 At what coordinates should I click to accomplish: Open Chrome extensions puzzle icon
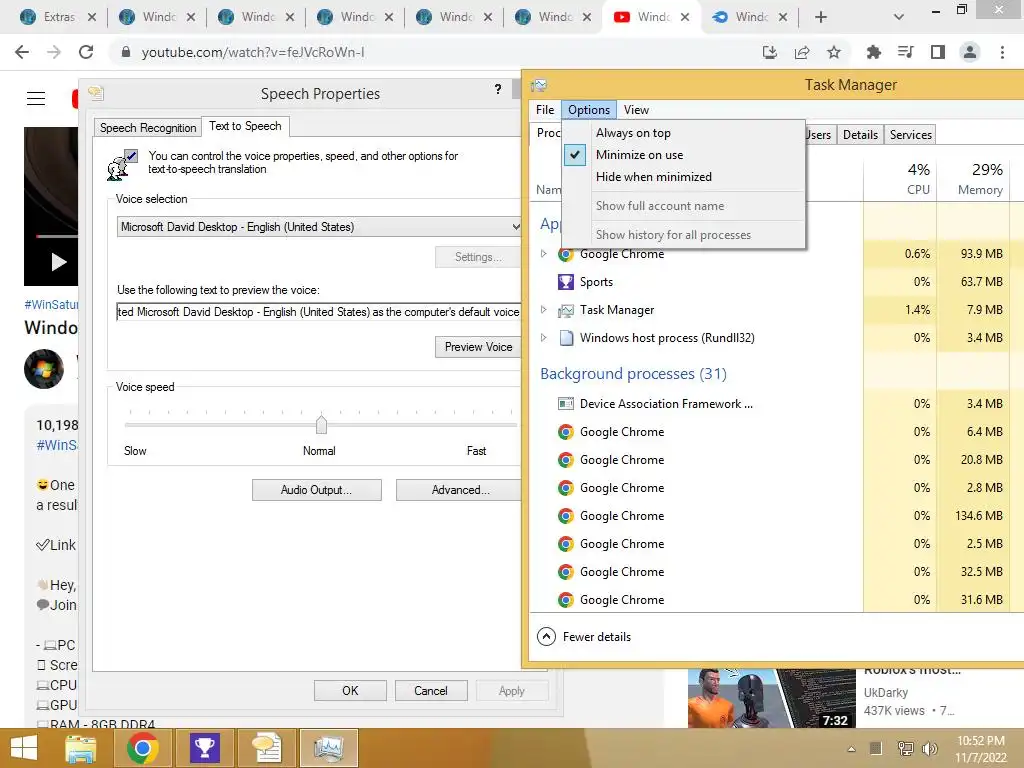[x=873, y=52]
